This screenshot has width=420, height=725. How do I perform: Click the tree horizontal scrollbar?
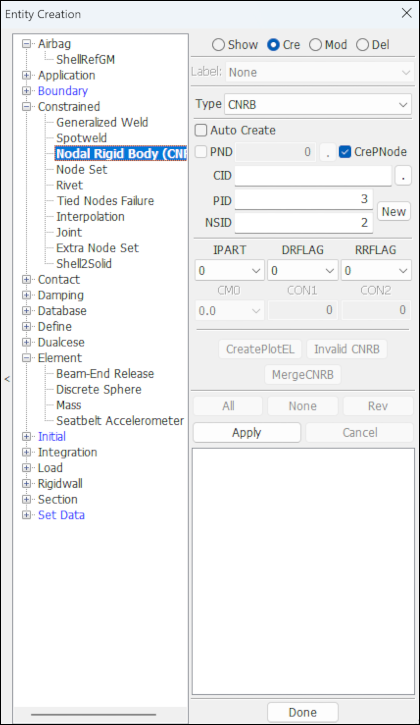pos(93,714)
